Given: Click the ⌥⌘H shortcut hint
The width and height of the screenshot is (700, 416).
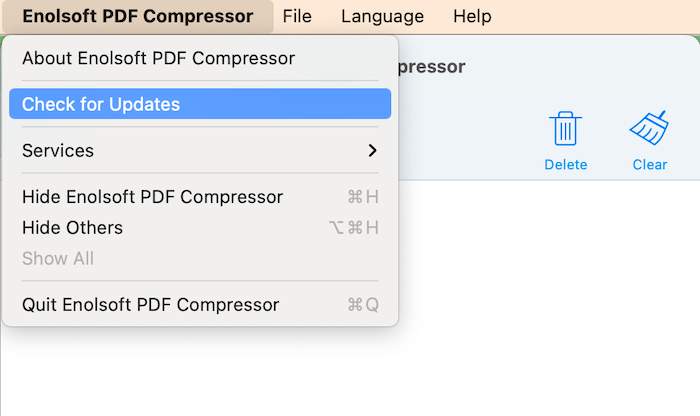Looking at the screenshot, I should pos(353,228).
